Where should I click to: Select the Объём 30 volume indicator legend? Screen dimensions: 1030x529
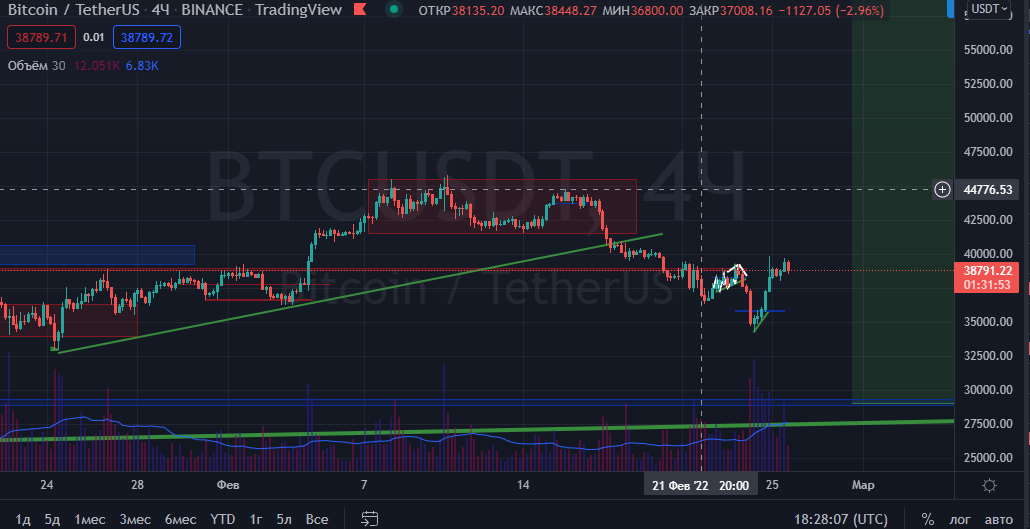(x=37, y=66)
